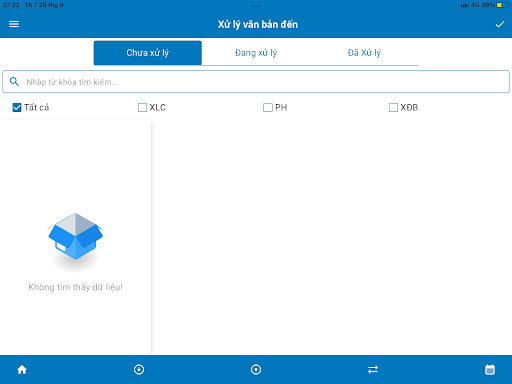The image size is (512, 384).
Task: Switch to Đang xử lý tab
Action: [x=256, y=53]
